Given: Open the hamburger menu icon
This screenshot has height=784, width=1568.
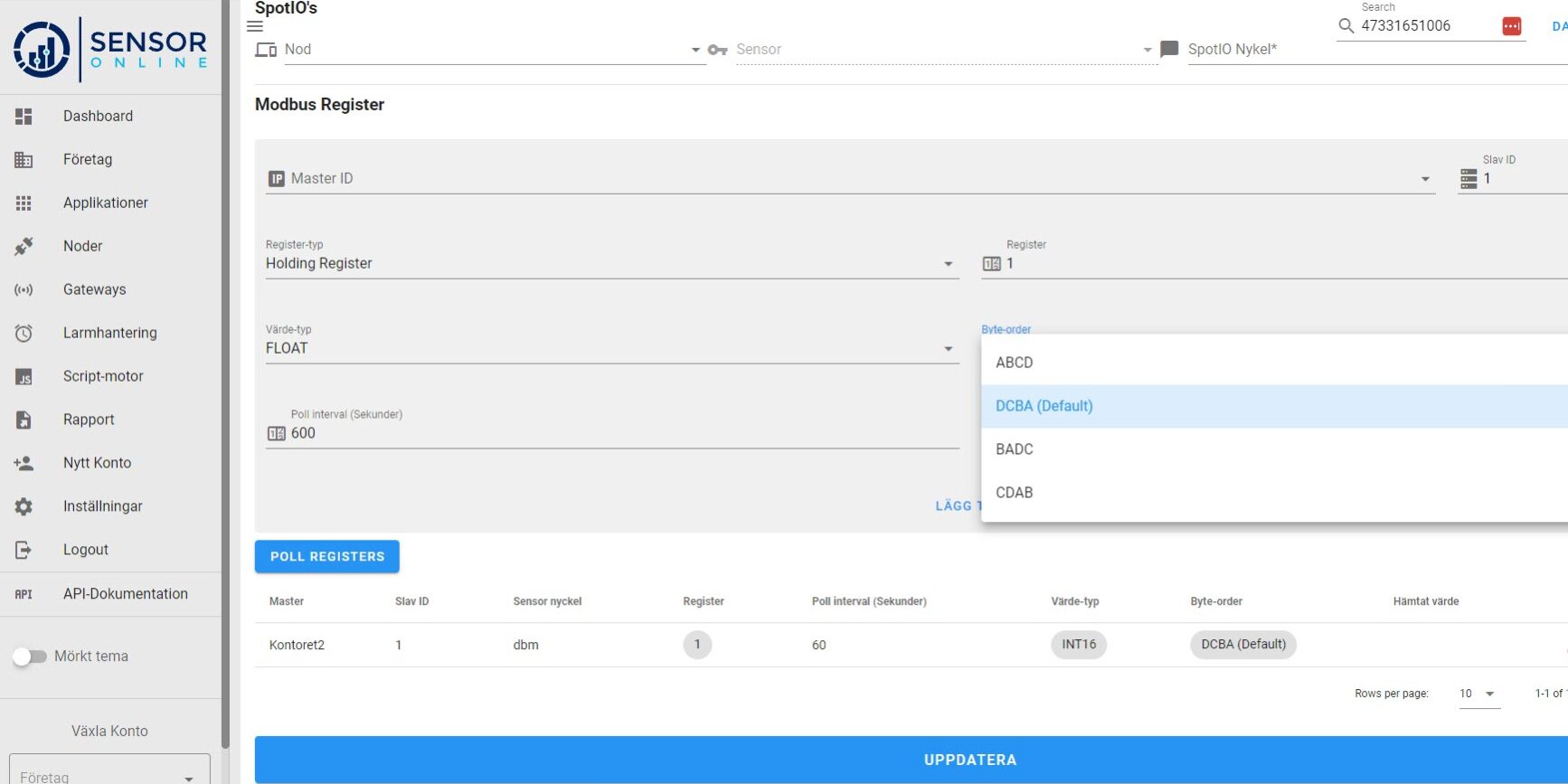Looking at the screenshot, I should tap(255, 26).
